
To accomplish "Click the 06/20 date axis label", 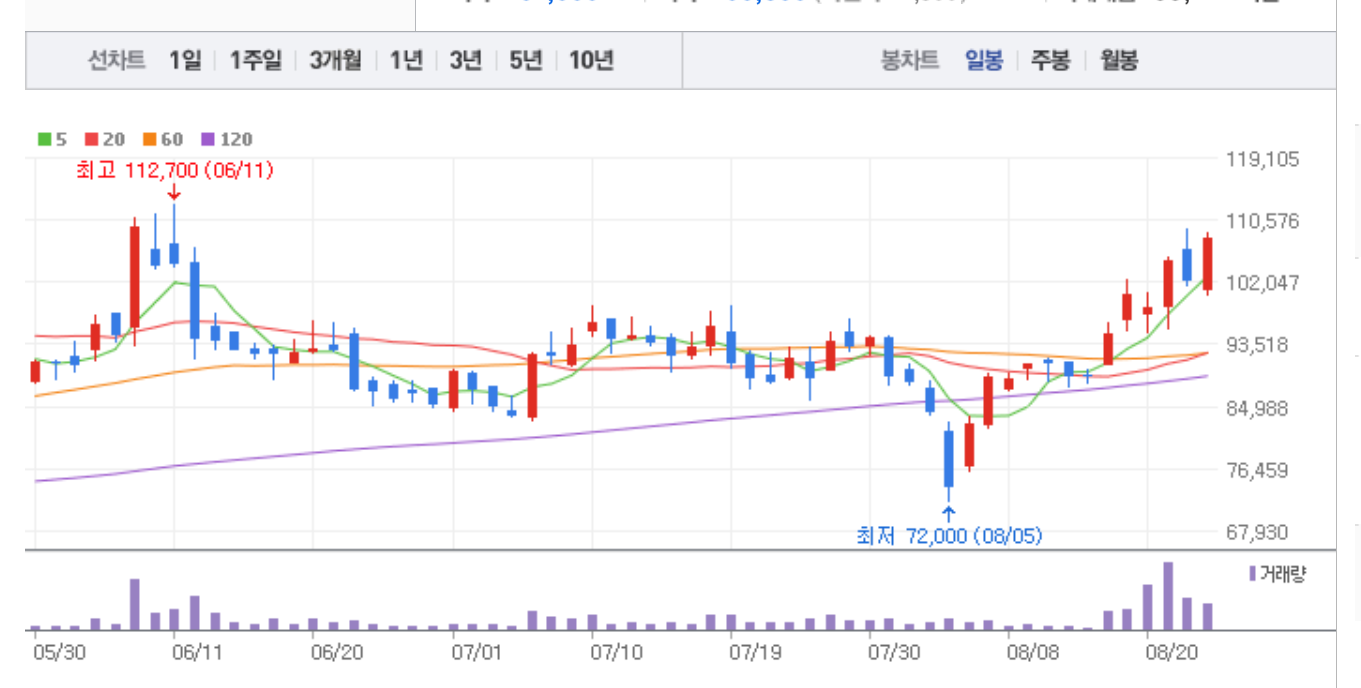I will pos(339,652).
